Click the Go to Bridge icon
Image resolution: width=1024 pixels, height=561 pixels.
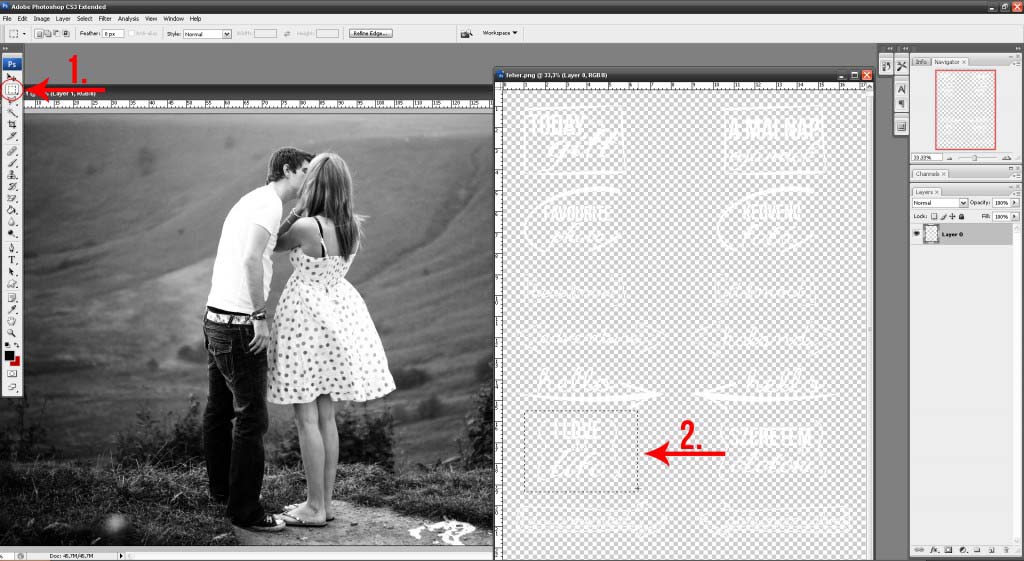(466, 33)
